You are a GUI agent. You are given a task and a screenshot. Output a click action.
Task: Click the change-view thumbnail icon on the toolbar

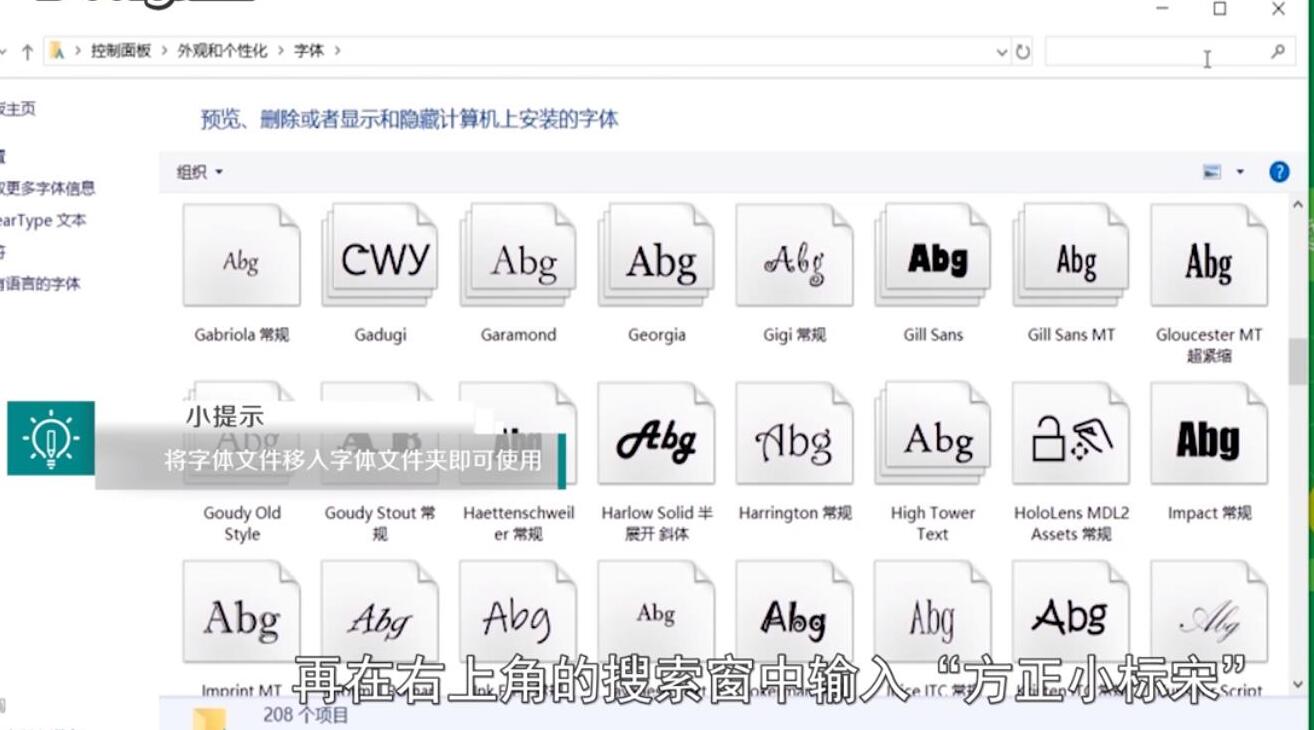tap(1213, 171)
